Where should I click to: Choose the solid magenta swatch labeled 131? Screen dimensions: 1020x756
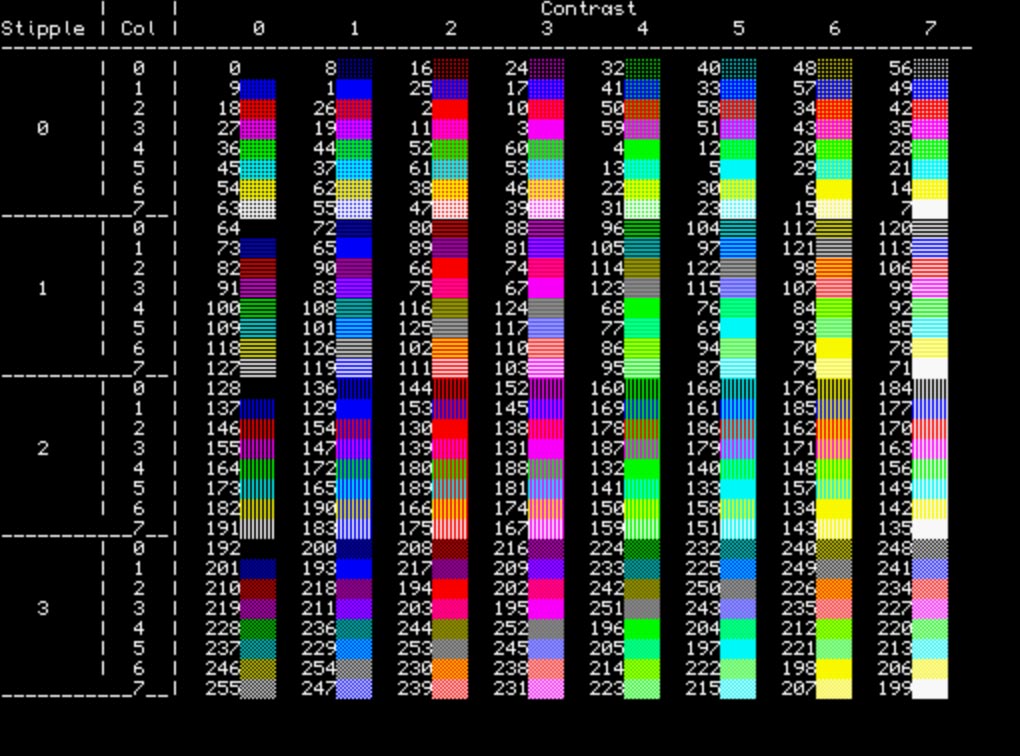546,449
